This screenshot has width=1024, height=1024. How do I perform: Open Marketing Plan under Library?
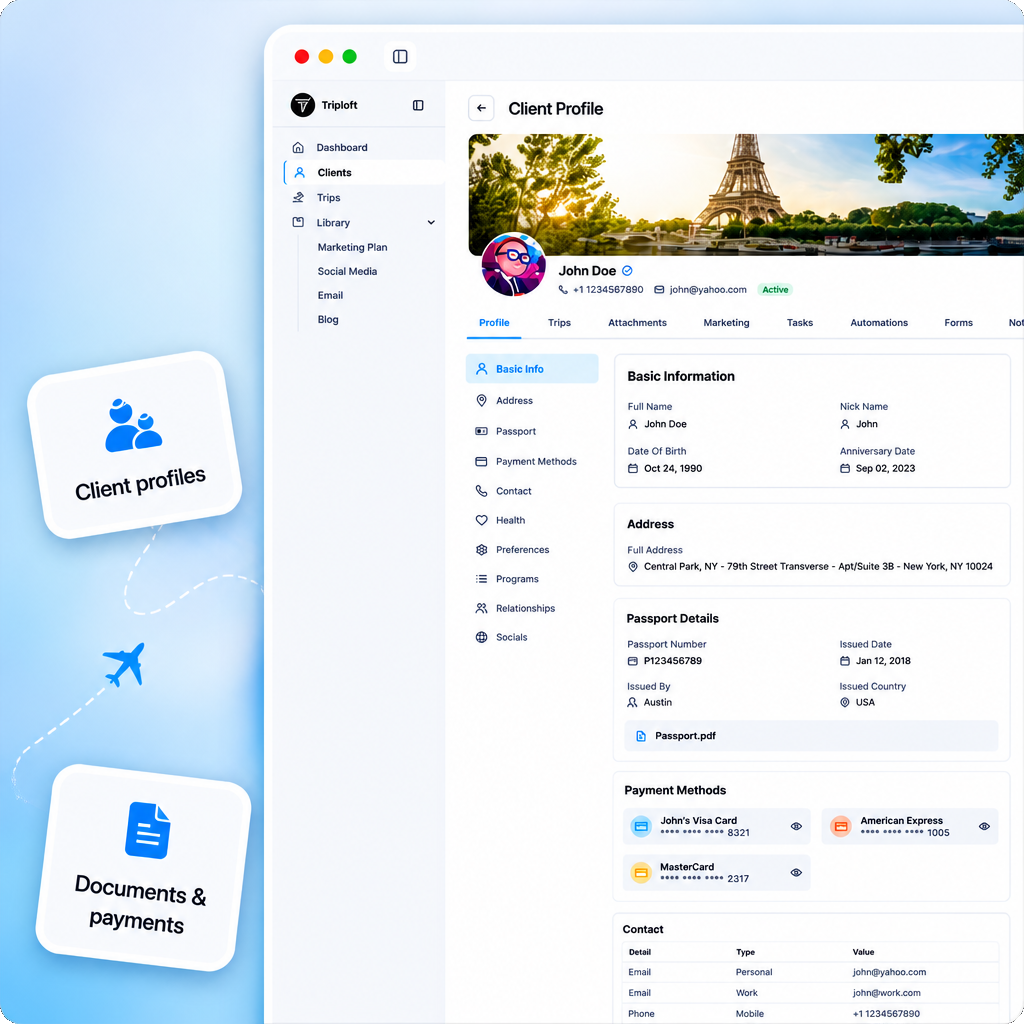pos(352,248)
